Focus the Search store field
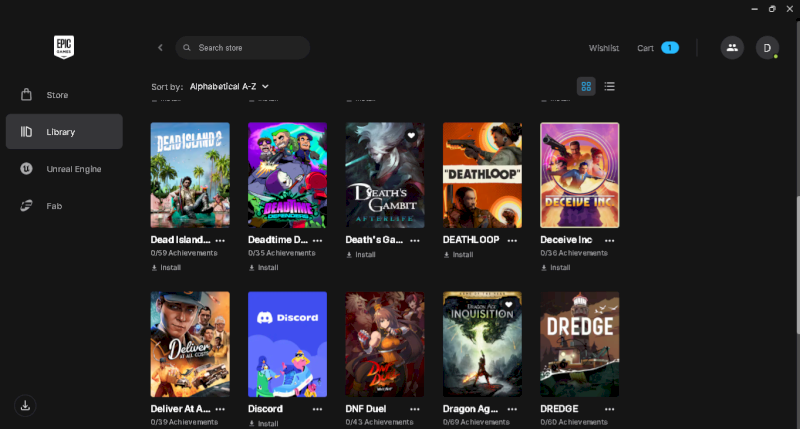Image resolution: width=800 pixels, height=429 pixels. pos(243,47)
